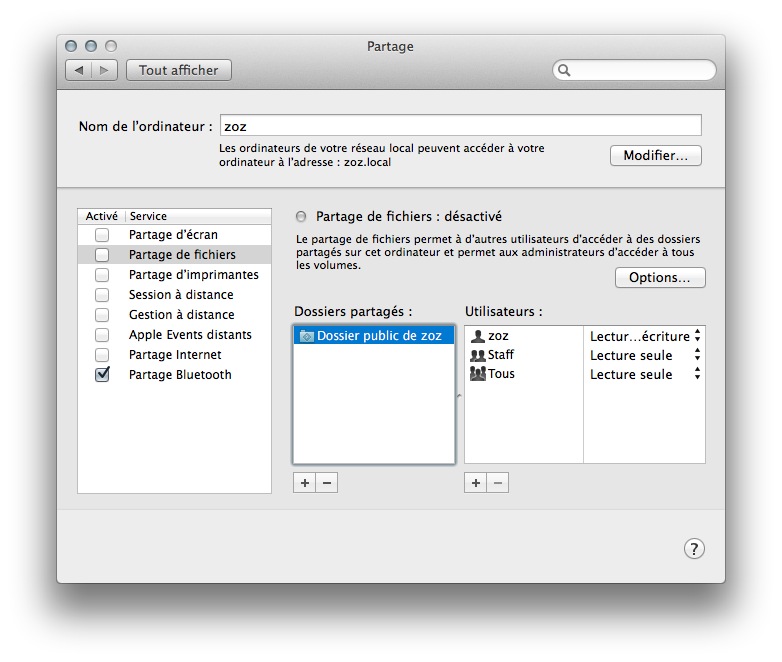Enable the Partage d'écran checkbox
The height and width of the screenshot is (662, 782).
pos(102,235)
